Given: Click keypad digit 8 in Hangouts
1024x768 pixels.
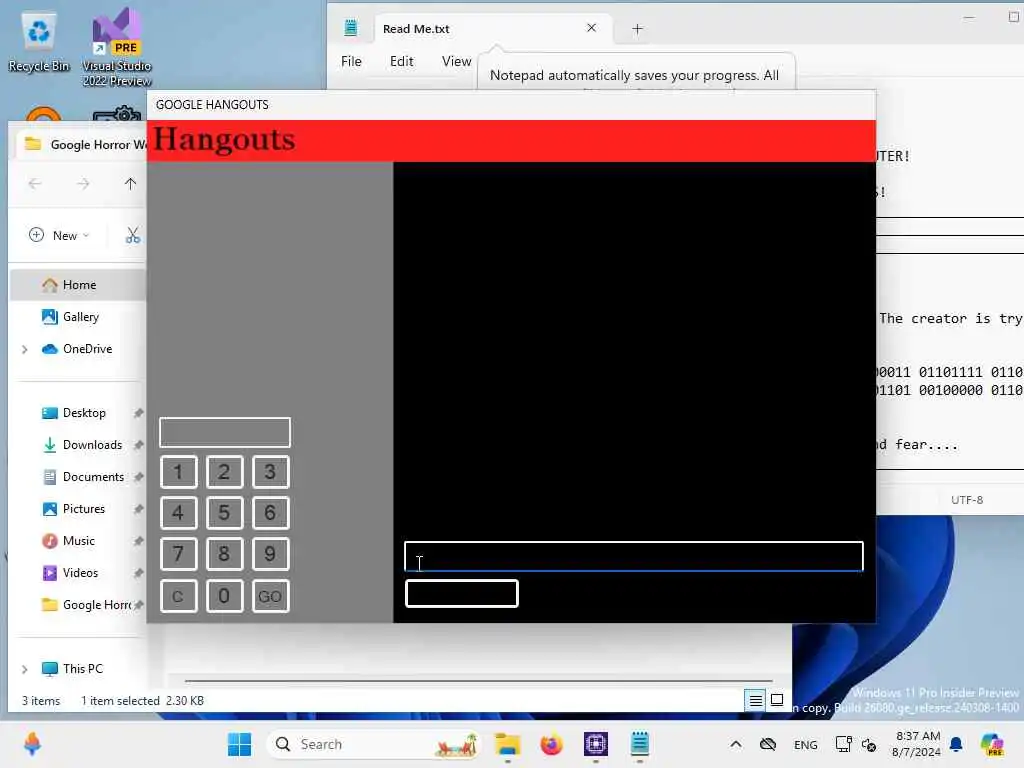Looking at the screenshot, I should coord(224,554).
